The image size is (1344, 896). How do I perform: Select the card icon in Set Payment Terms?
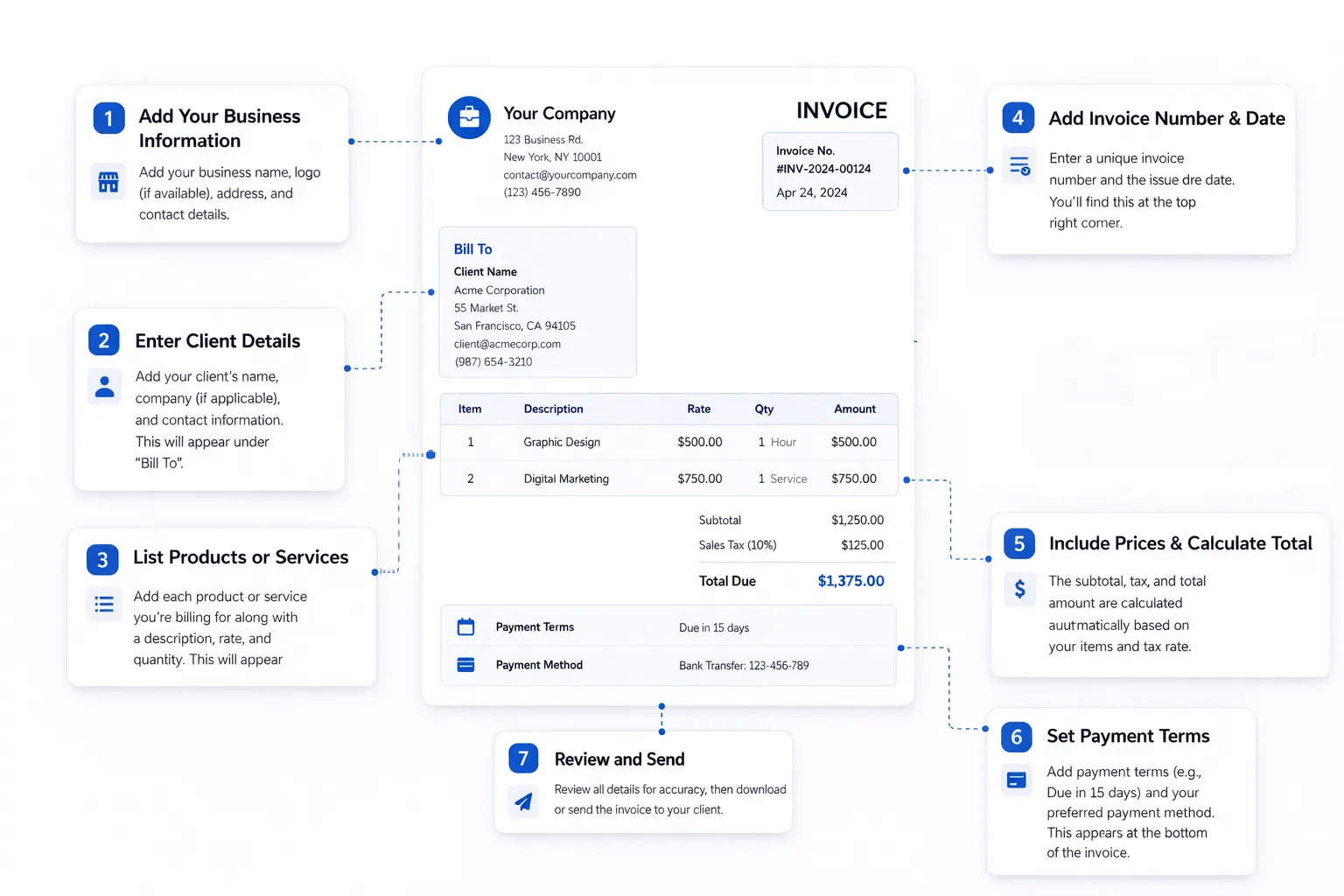1016,780
